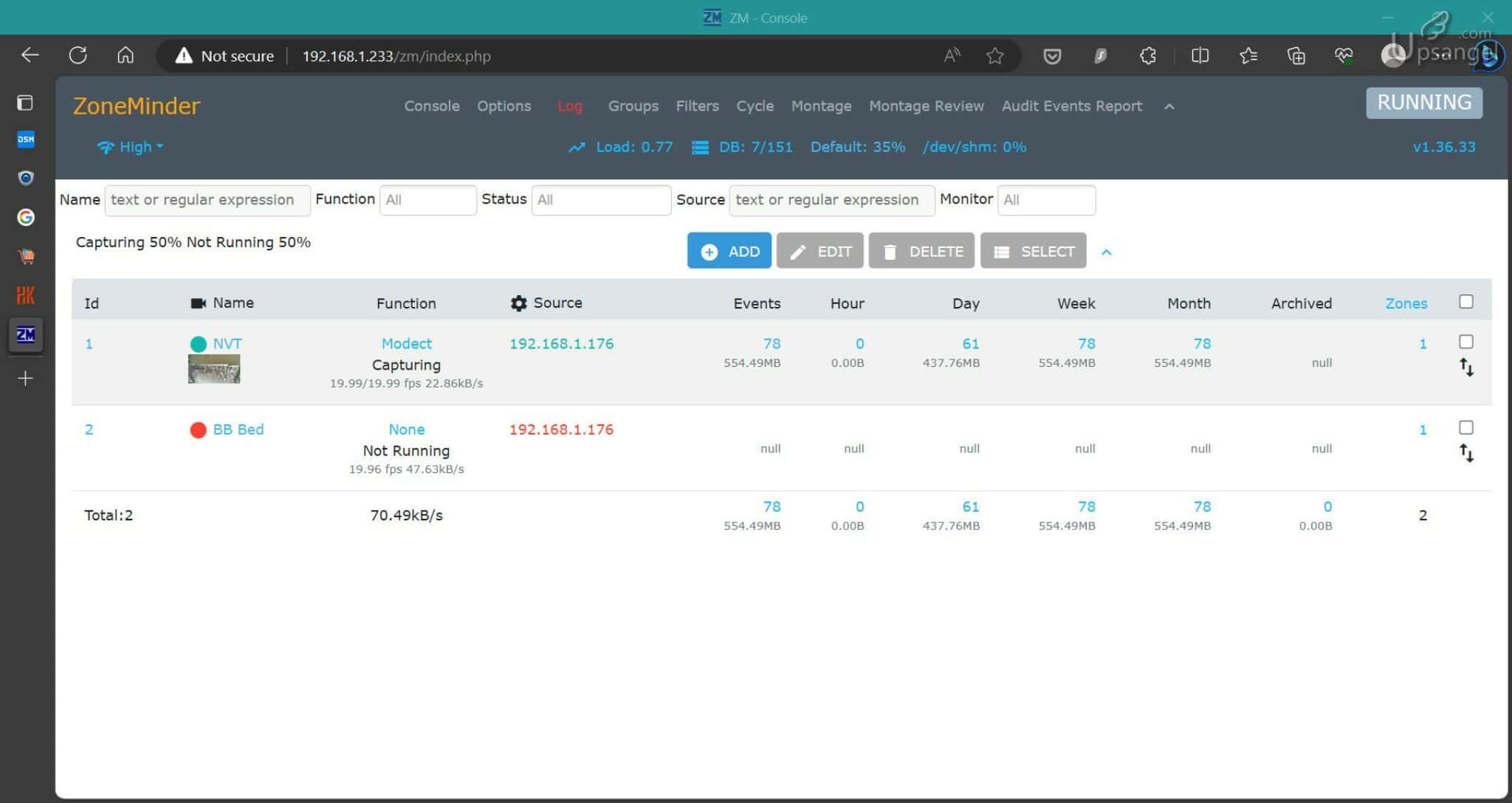Image resolution: width=1512 pixels, height=803 pixels.
Task: Click the gear icon in the Source column header
Action: coord(519,303)
